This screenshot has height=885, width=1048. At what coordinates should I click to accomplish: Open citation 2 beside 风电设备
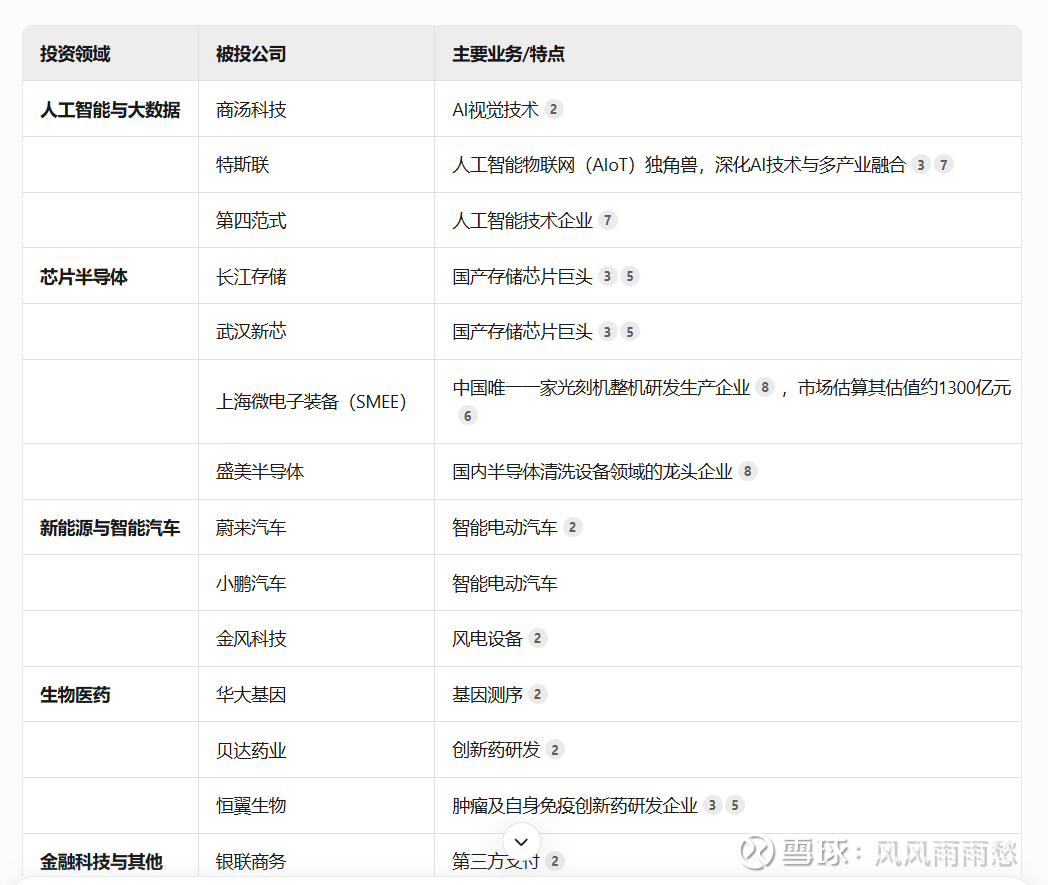[x=537, y=638]
